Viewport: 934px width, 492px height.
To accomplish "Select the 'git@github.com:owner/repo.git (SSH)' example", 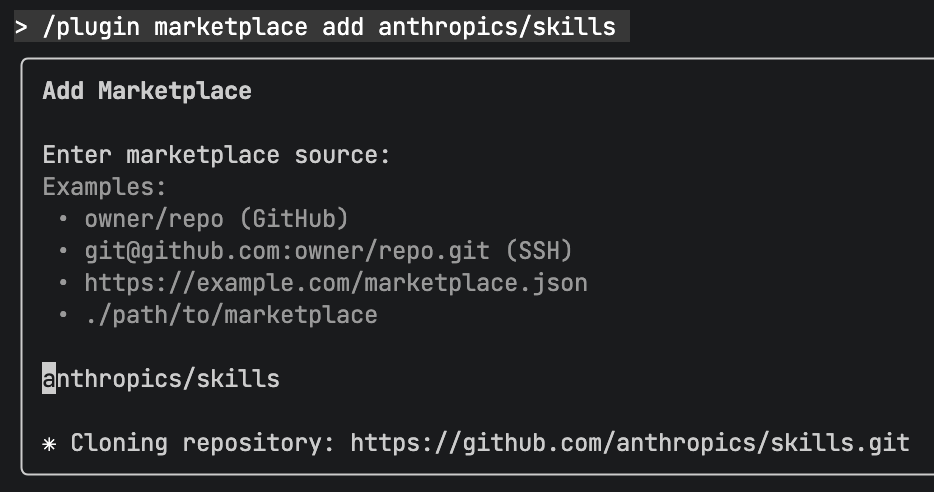I will (328, 251).
